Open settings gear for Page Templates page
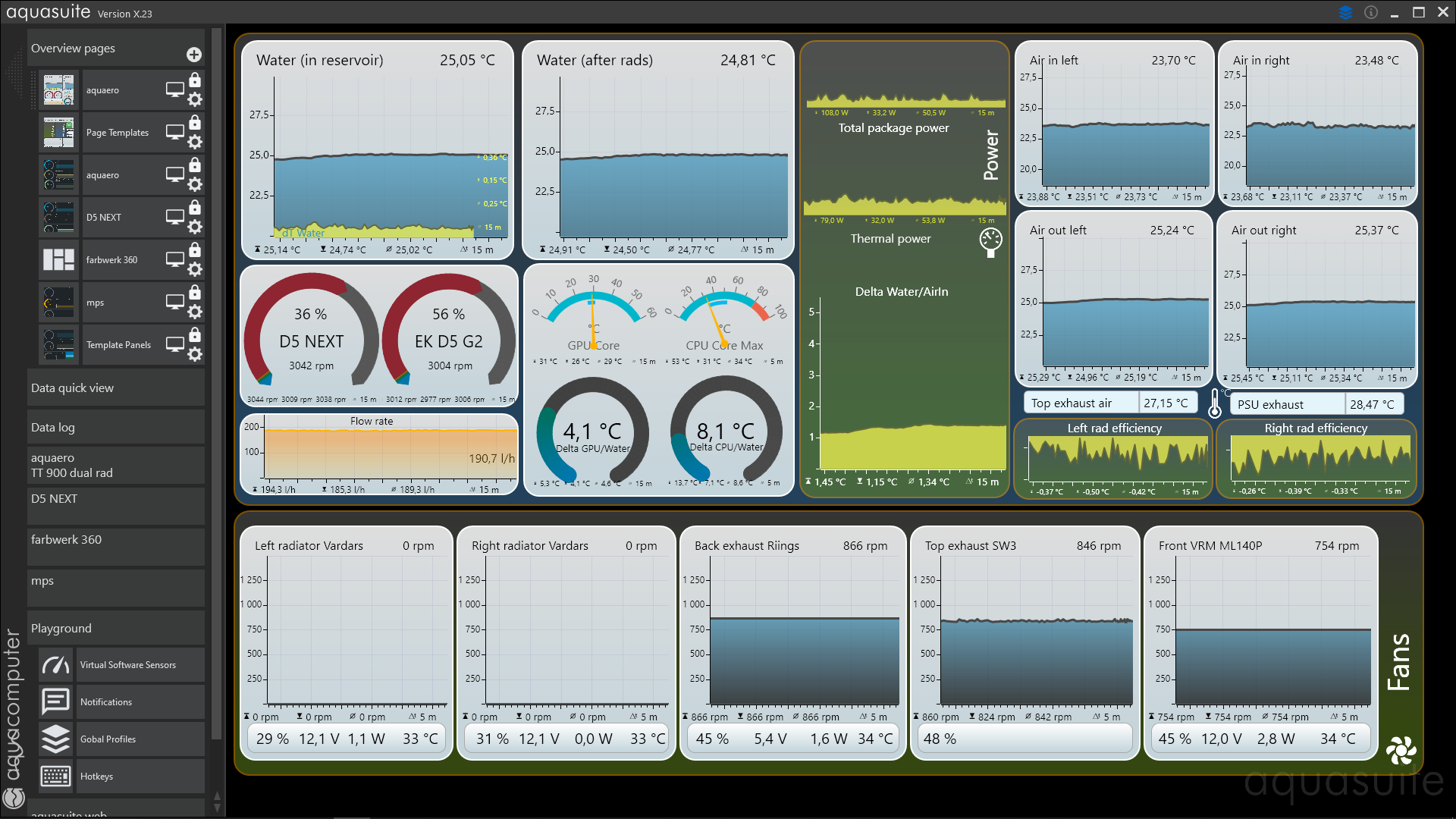The image size is (1456, 819). click(195, 142)
